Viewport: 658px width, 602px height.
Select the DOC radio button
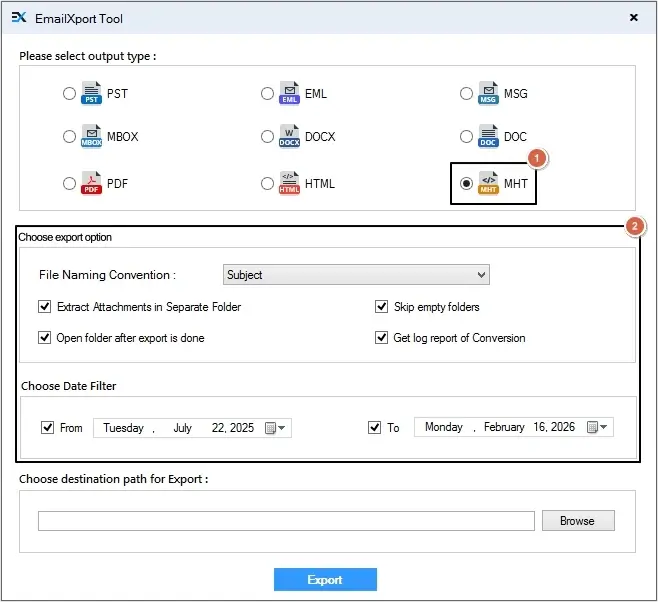466,136
